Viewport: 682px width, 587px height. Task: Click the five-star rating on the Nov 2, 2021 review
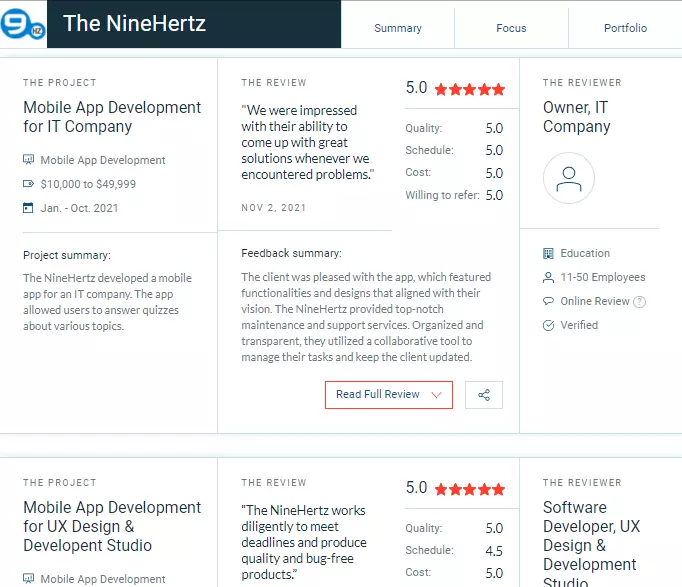pos(470,90)
